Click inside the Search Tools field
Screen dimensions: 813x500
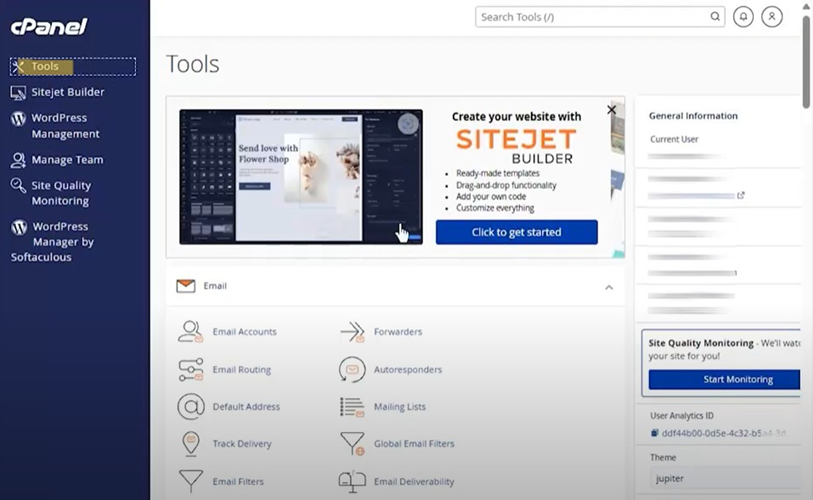pyautogui.click(x=600, y=17)
